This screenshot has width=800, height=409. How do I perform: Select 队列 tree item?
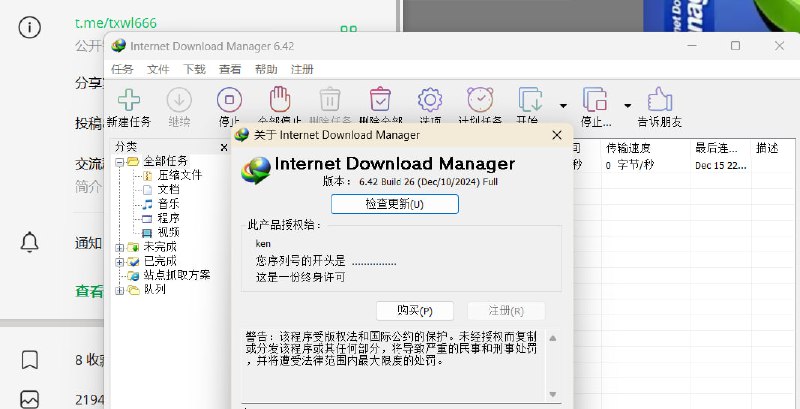click(154, 290)
